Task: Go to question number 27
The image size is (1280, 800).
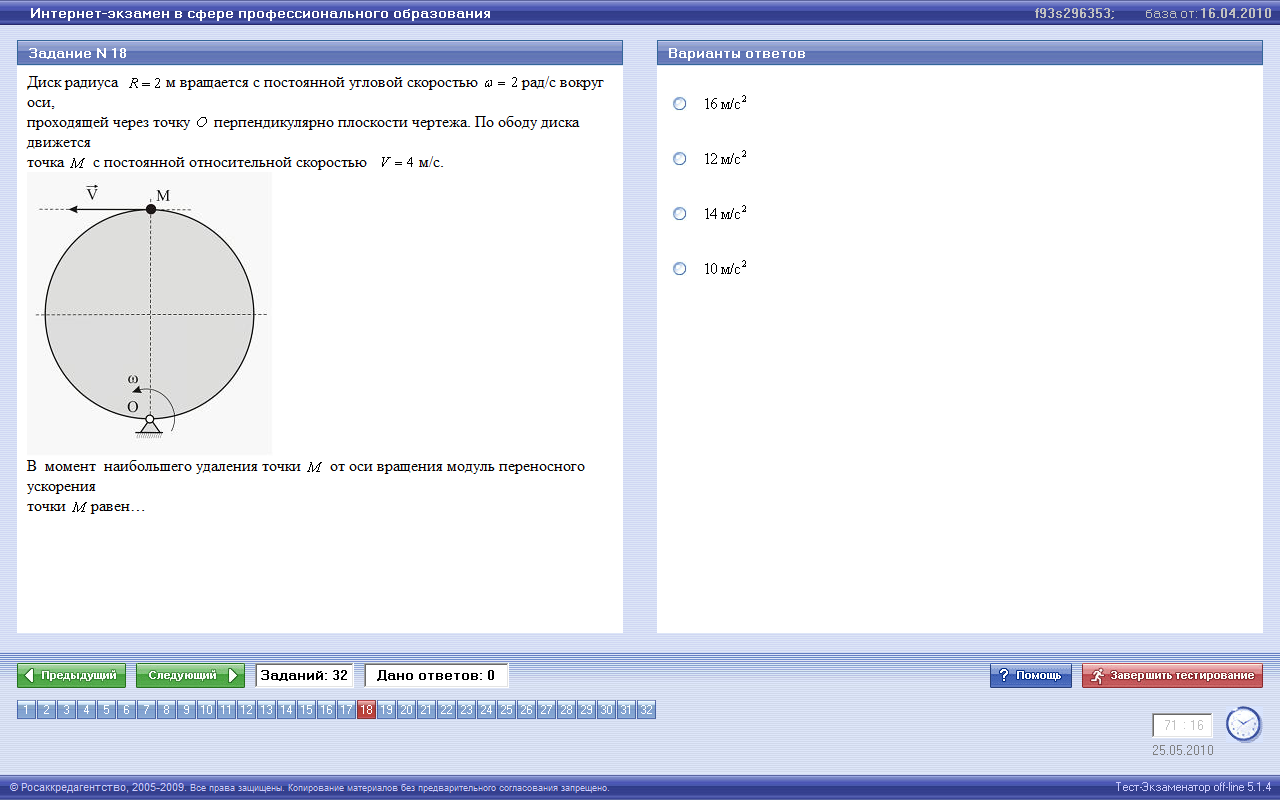Action: (546, 710)
